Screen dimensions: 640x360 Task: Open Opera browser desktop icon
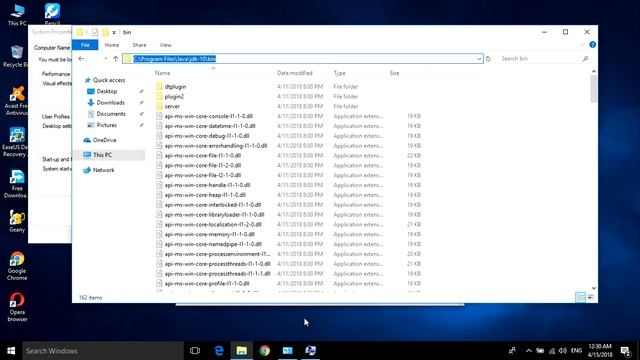[17, 307]
